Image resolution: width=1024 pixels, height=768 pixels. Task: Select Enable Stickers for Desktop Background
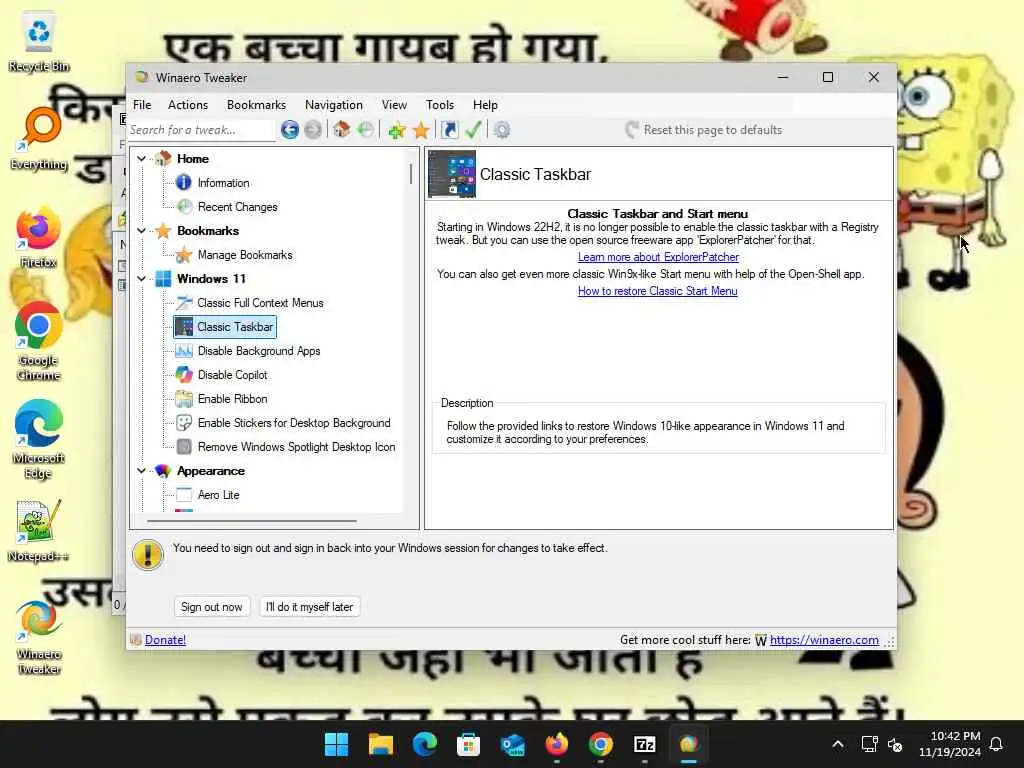[294, 423]
